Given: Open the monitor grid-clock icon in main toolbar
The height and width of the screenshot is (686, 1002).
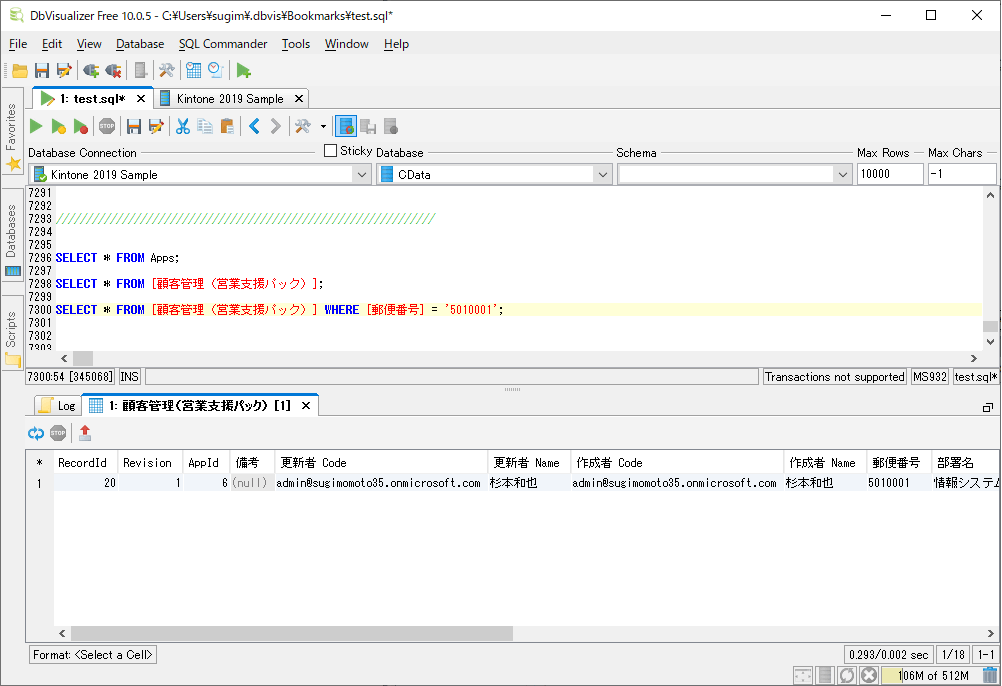Looking at the screenshot, I should point(194,70).
